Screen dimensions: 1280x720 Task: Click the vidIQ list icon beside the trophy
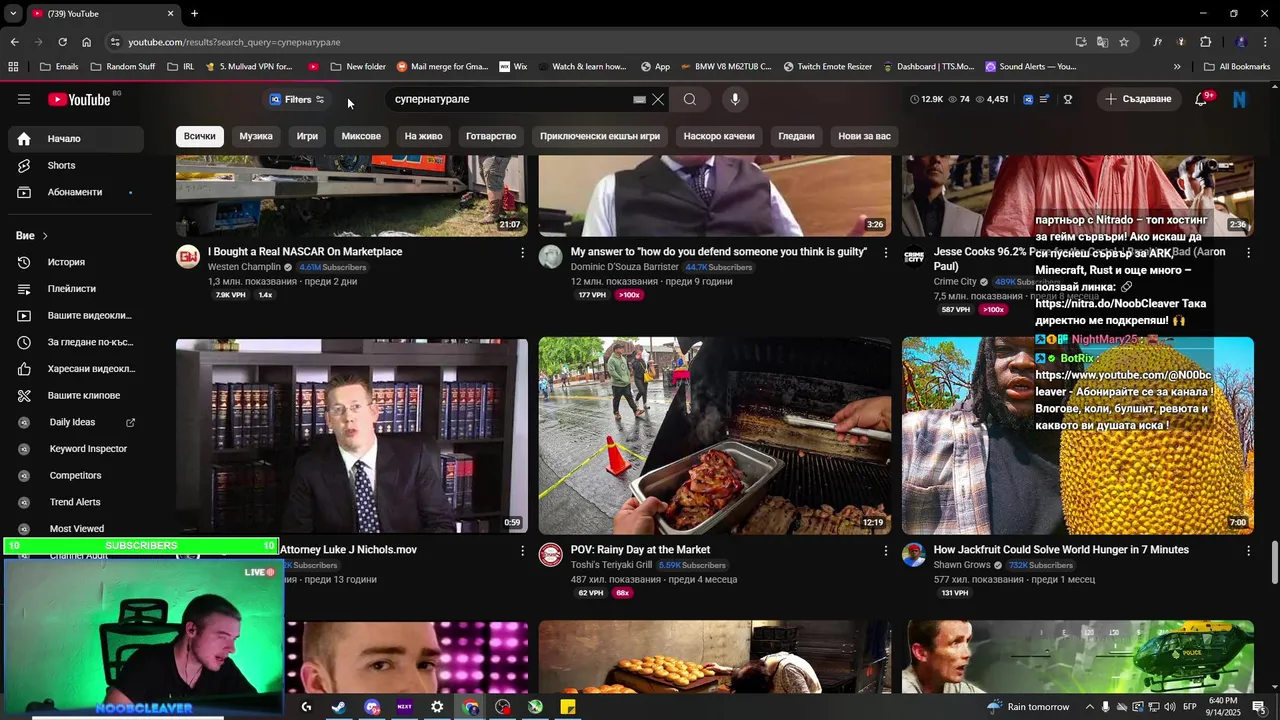coord(1045,99)
